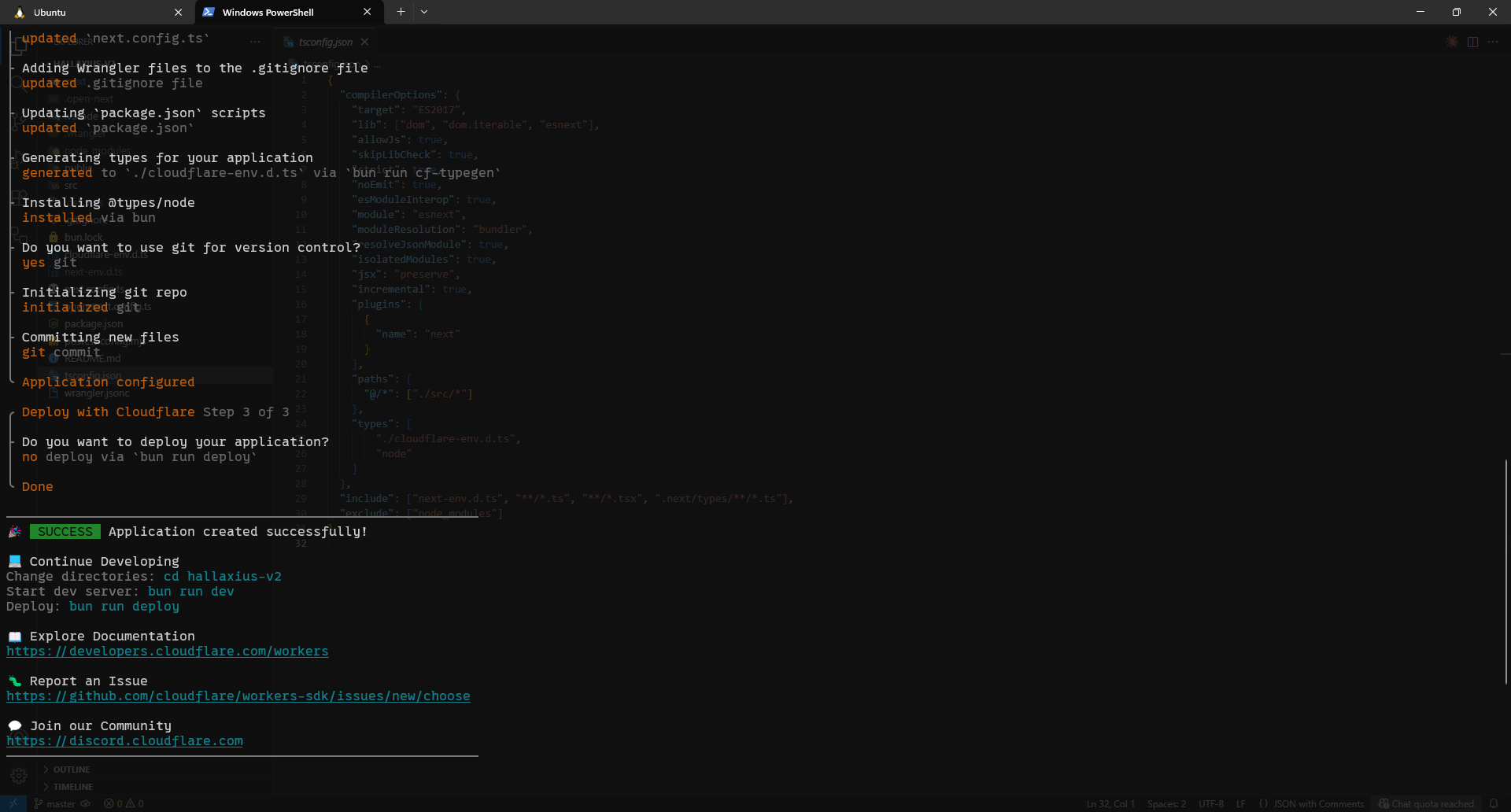The width and height of the screenshot is (1511, 812).
Task: Click the notifications bell in VS Code behind
Action: [x=1494, y=804]
